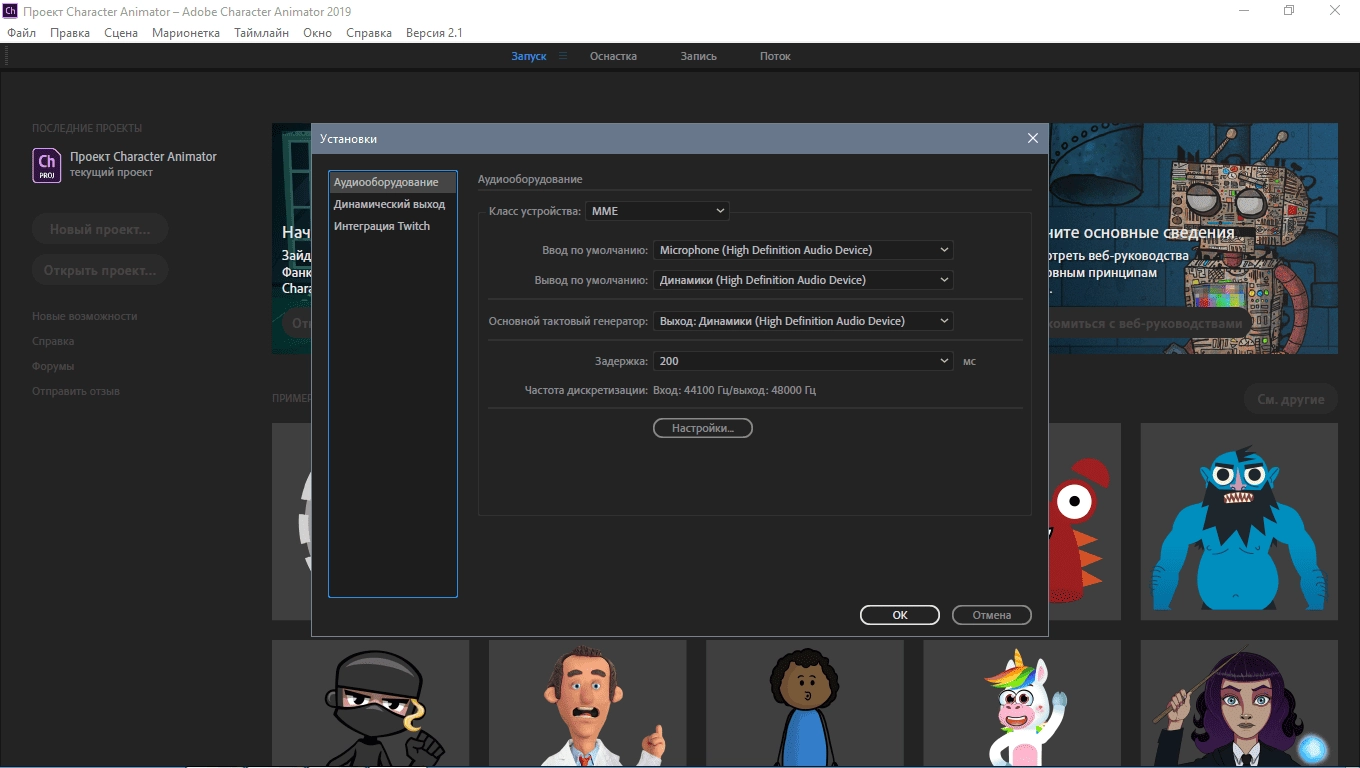Image resolution: width=1360 pixels, height=768 pixels.
Task: Switch to the Запуск workspace tab
Action: coord(529,56)
